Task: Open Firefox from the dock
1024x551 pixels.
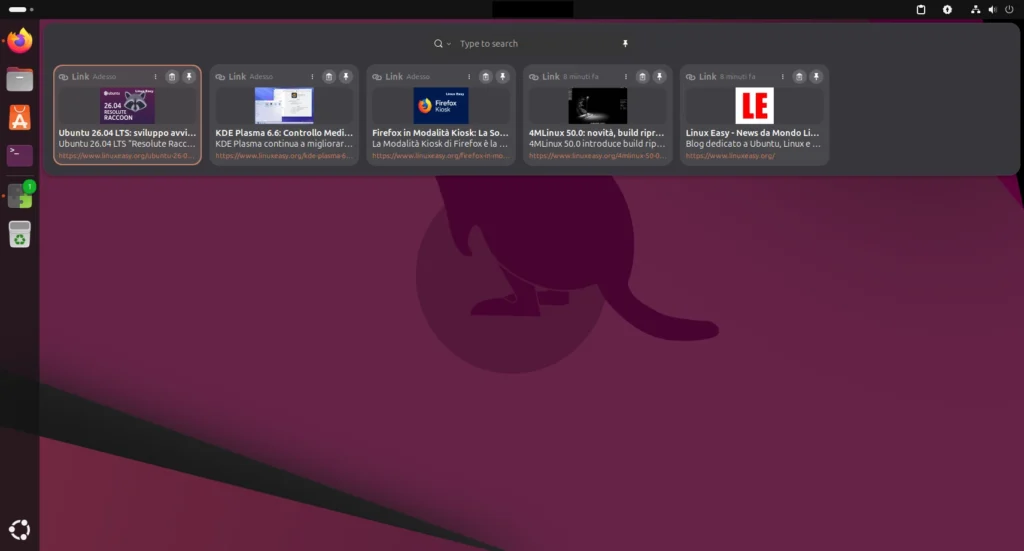Action: tap(20, 41)
